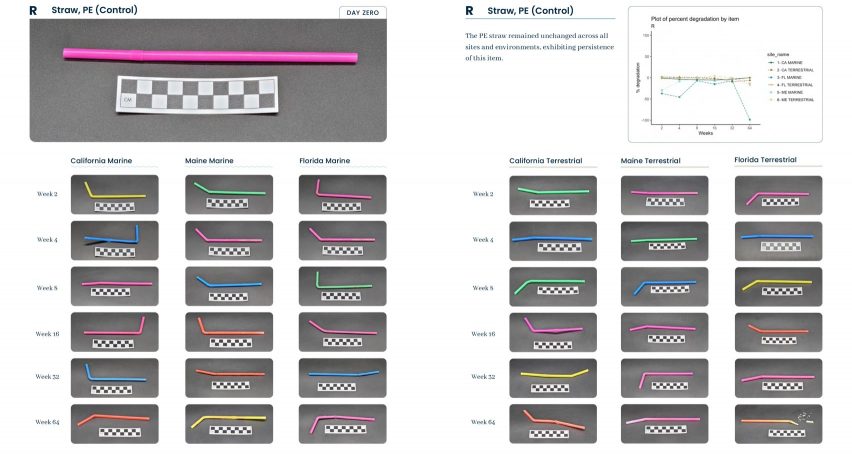Image resolution: width=852 pixels, height=454 pixels.
Task: Click the right page title 'Straw, PE (Control)'
Action: [530, 10]
